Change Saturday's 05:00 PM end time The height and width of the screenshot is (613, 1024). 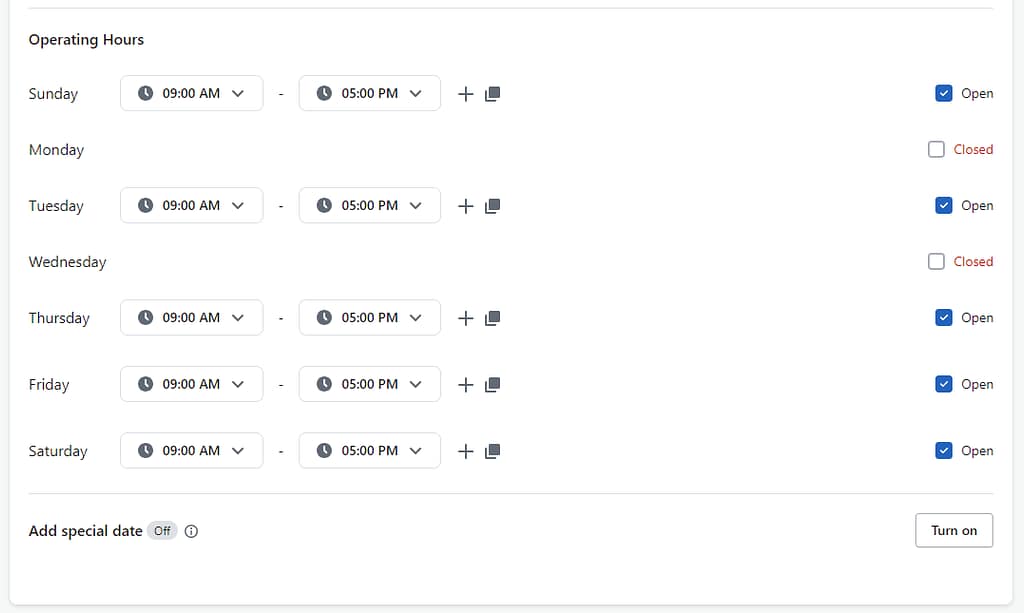[370, 450]
